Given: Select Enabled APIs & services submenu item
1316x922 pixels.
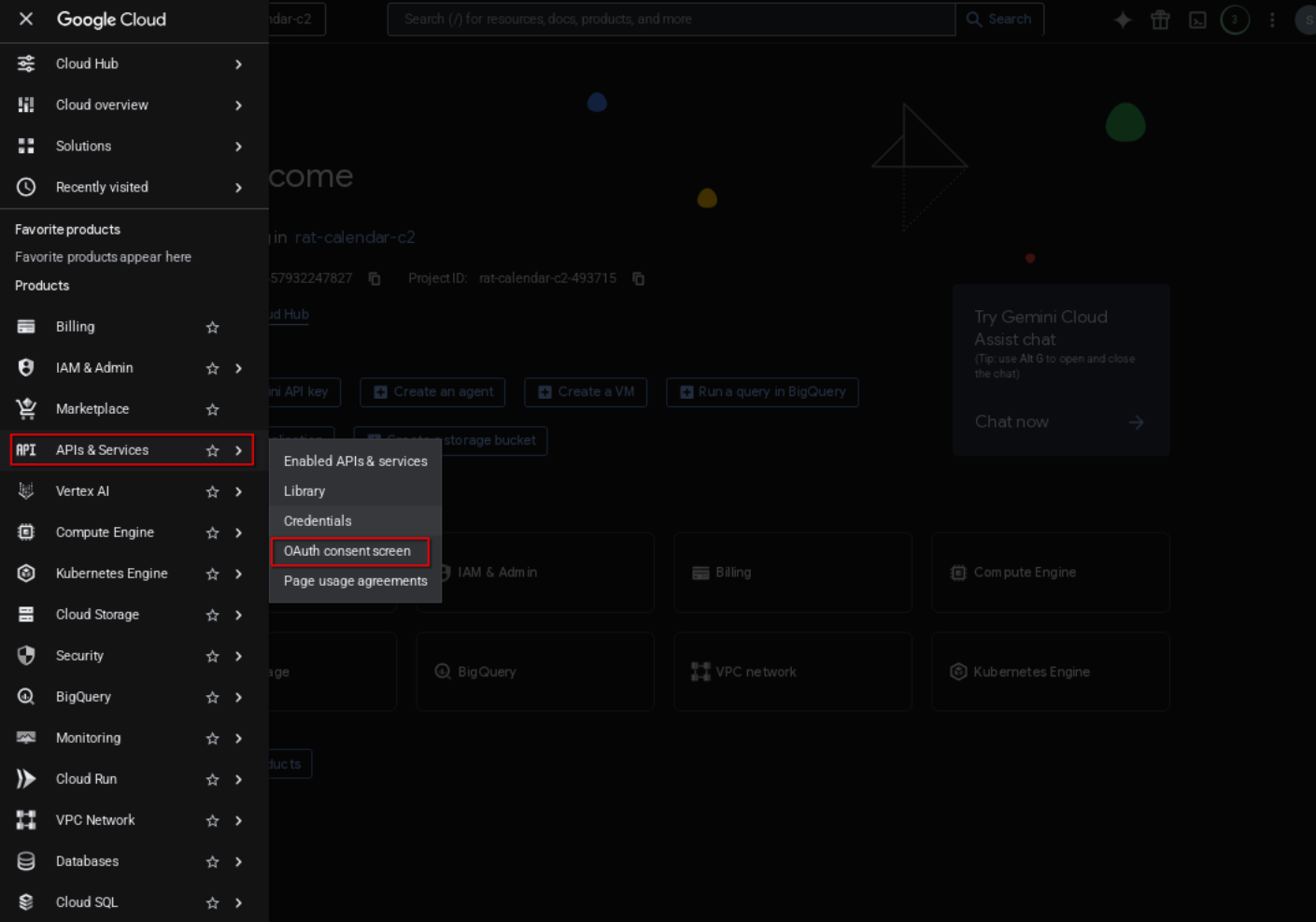Looking at the screenshot, I should [355, 461].
